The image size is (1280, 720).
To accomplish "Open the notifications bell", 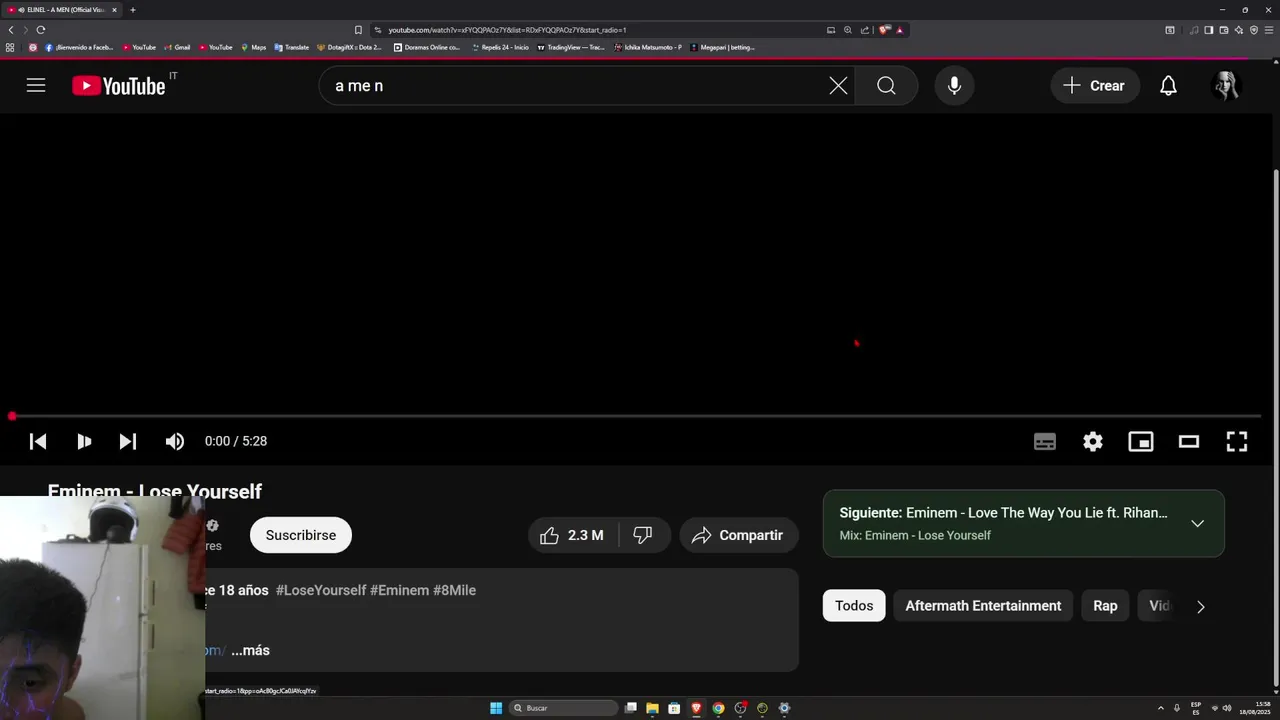I will click(1168, 86).
